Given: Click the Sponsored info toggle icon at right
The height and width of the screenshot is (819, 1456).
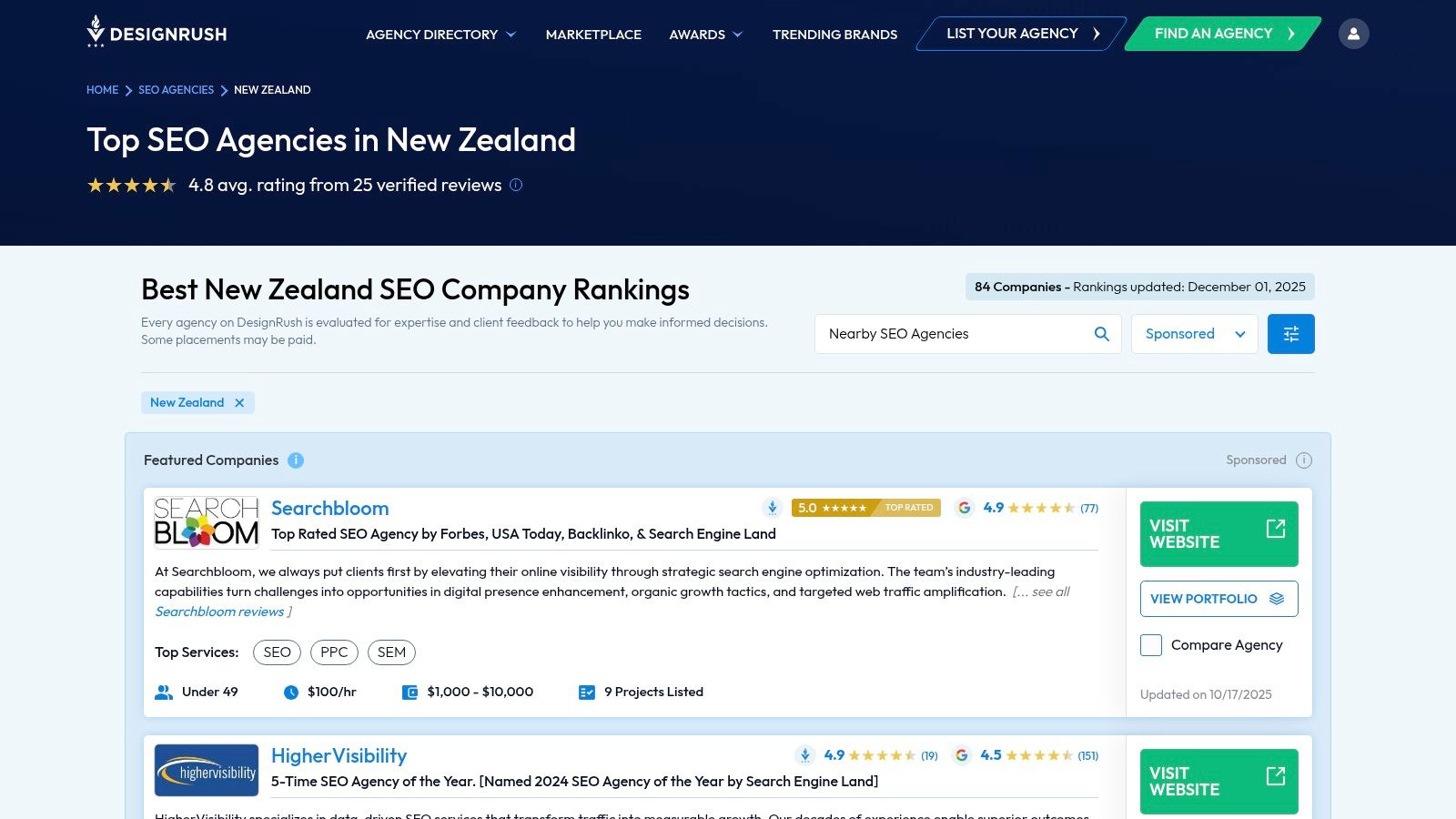Looking at the screenshot, I should click(1303, 460).
